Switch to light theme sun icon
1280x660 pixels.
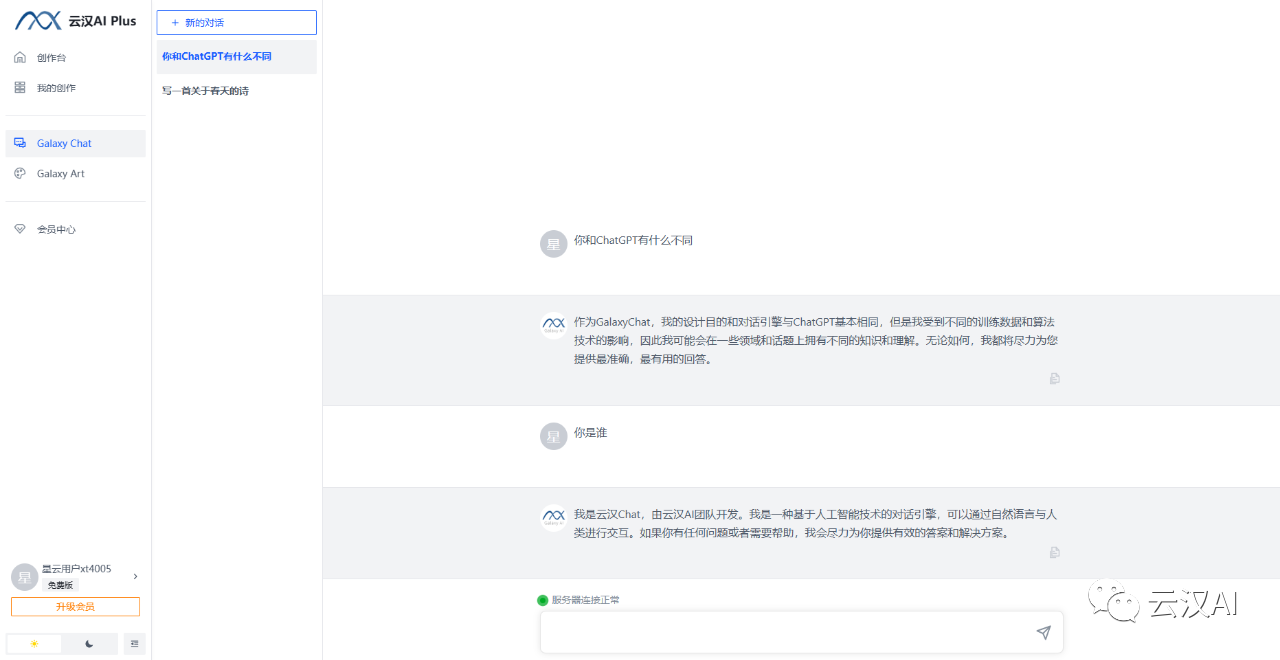click(34, 644)
